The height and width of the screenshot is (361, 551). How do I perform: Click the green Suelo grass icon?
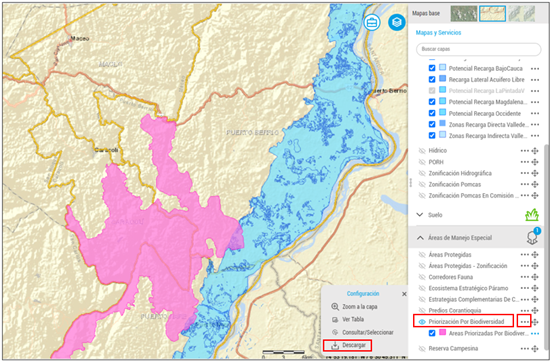click(x=532, y=214)
